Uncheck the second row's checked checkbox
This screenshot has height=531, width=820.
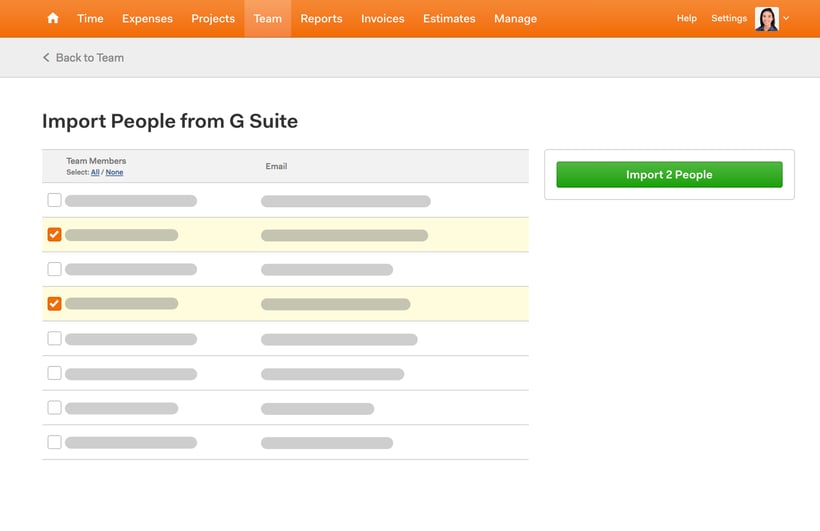pyautogui.click(x=54, y=234)
